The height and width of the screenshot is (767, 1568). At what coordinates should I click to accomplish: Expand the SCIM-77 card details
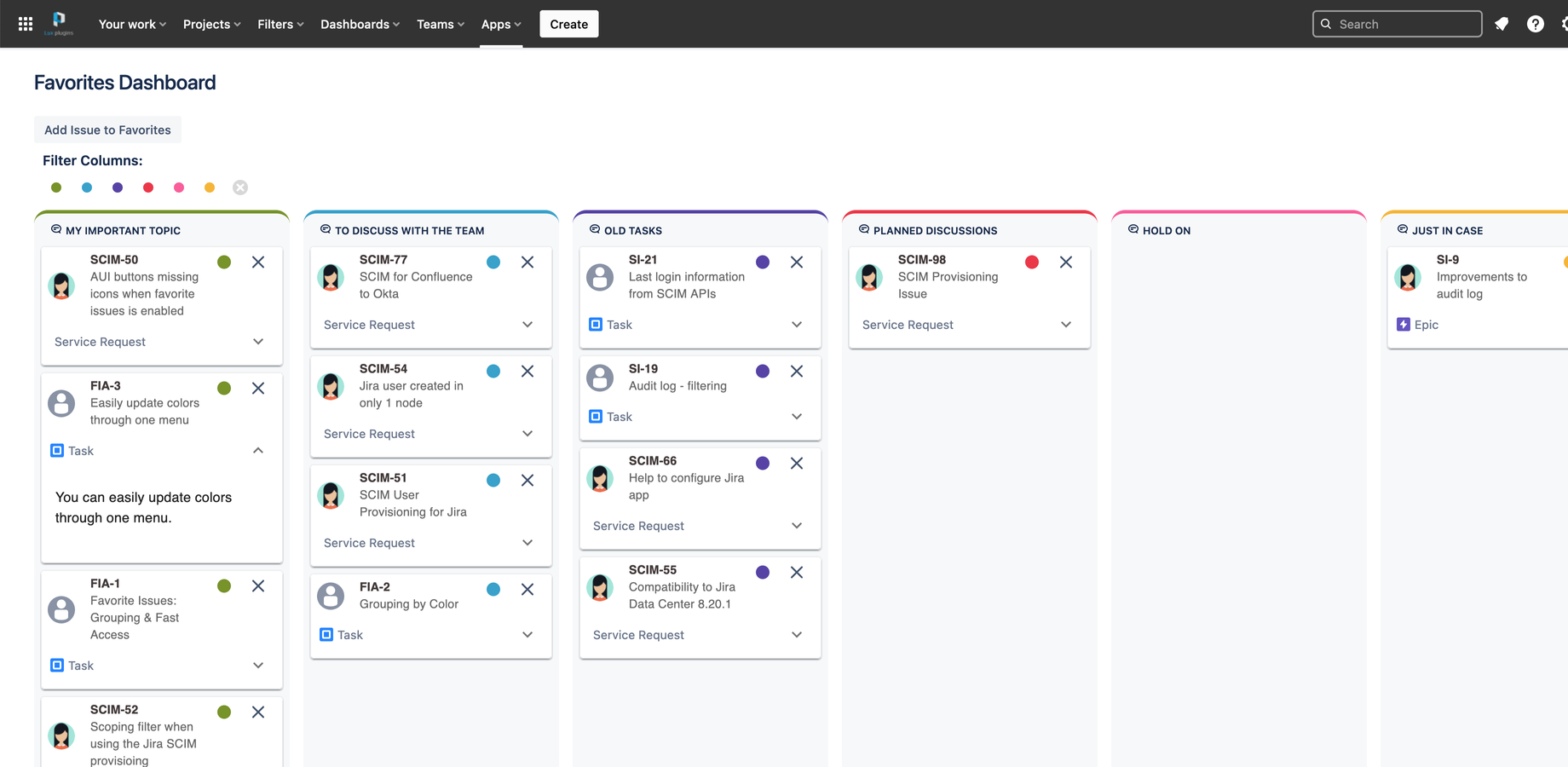[527, 325]
